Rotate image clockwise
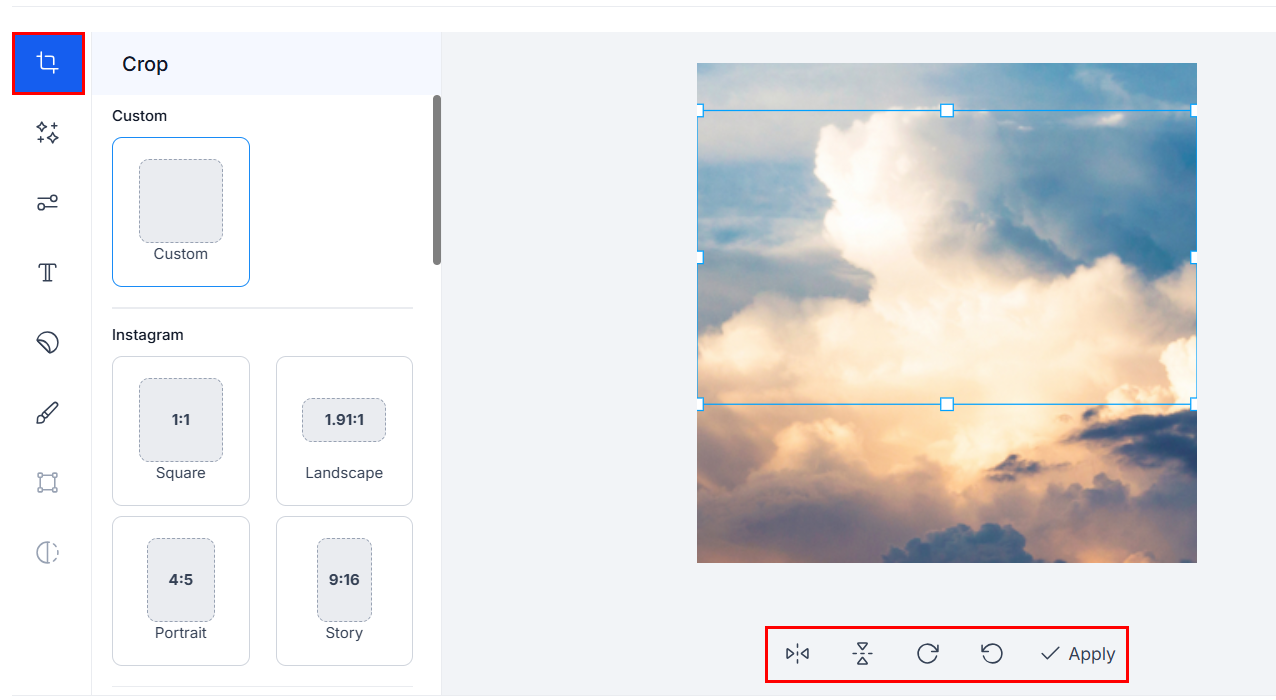This screenshot has height=700, width=1276. pos(928,654)
